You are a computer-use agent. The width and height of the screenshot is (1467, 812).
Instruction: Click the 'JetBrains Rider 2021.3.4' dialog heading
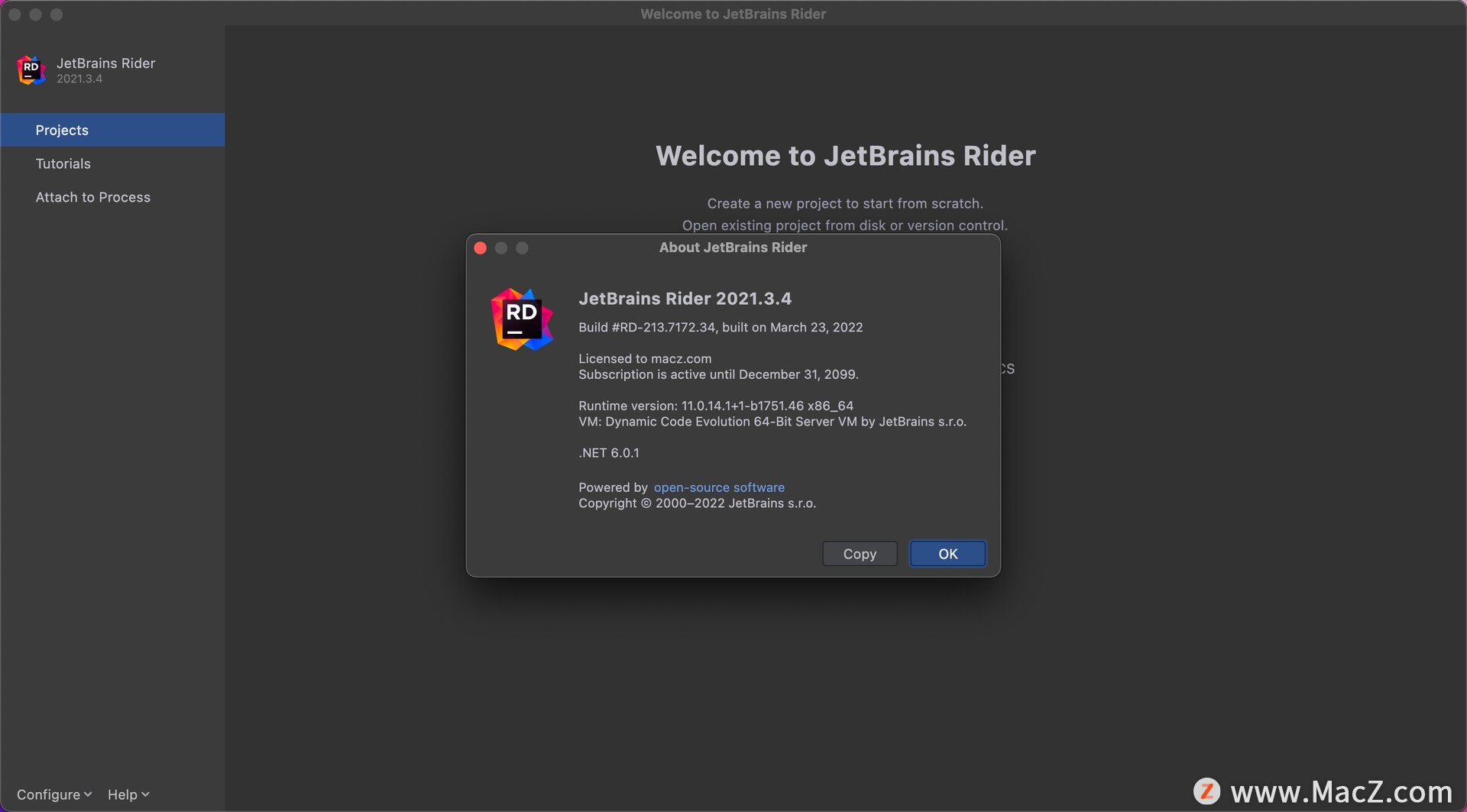[685, 299]
